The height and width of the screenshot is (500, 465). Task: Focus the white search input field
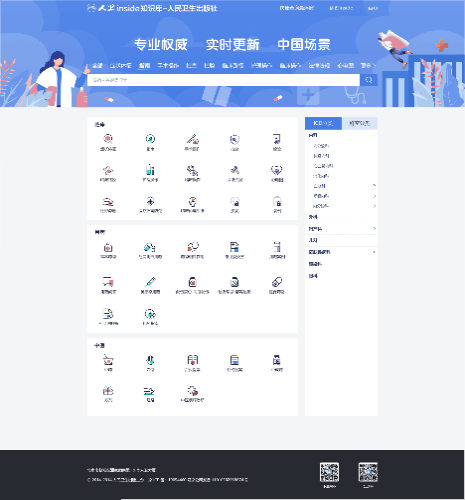[224, 80]
